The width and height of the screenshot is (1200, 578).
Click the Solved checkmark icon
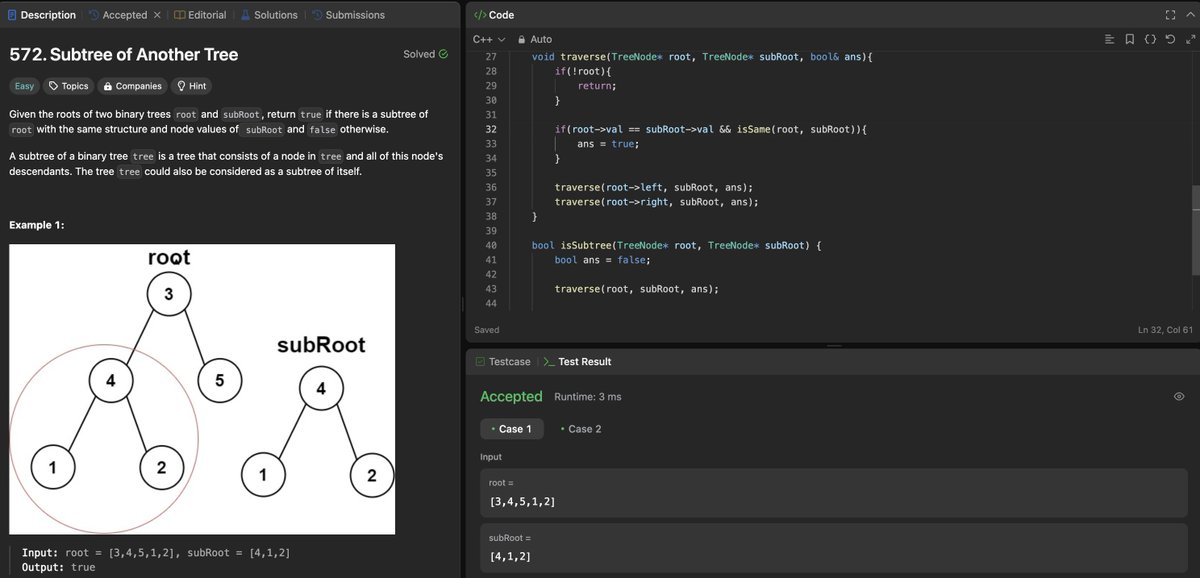click(x=443, y=54)
